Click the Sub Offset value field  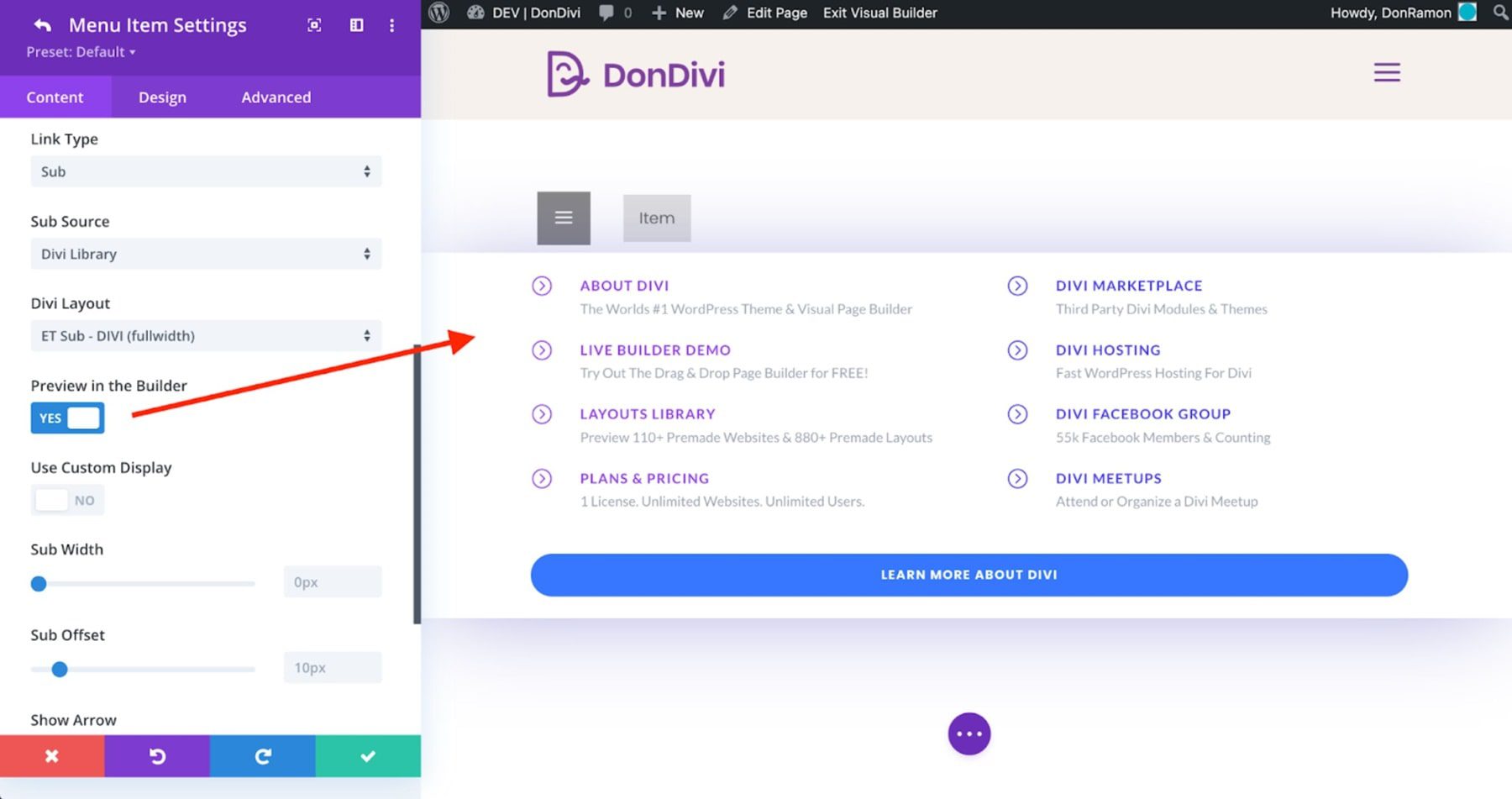333,668
